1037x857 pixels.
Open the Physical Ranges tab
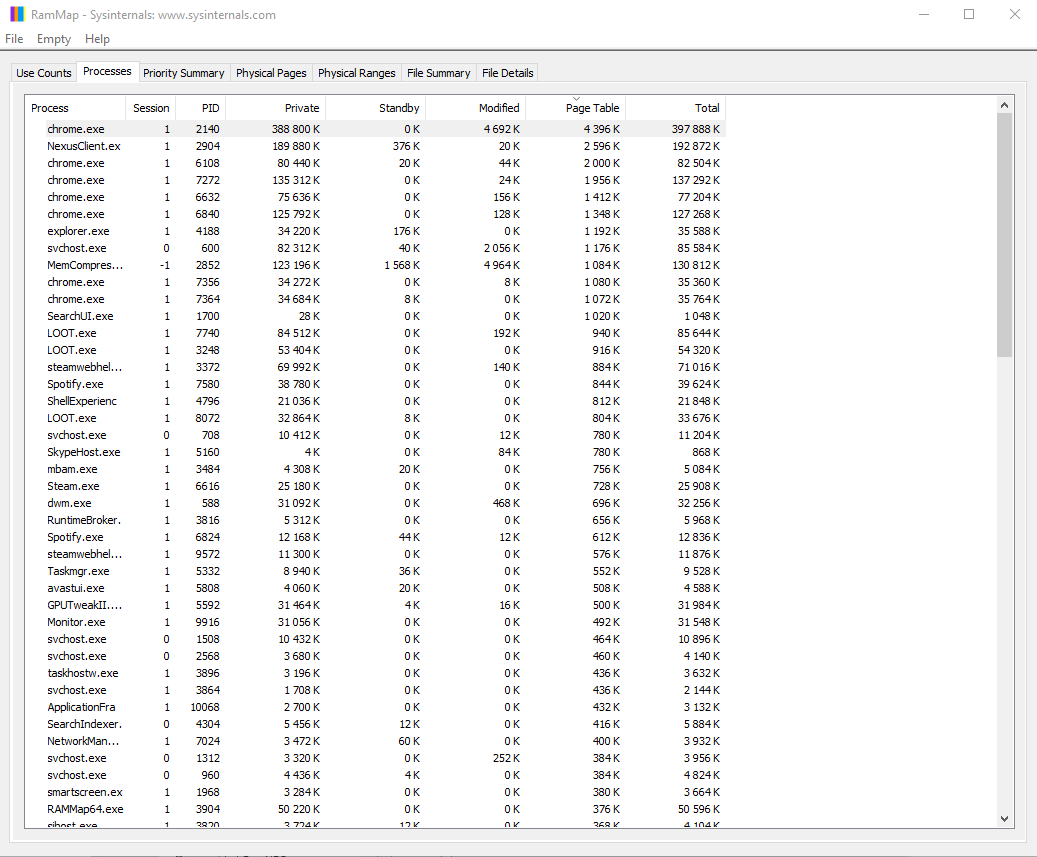click(356, 73)
